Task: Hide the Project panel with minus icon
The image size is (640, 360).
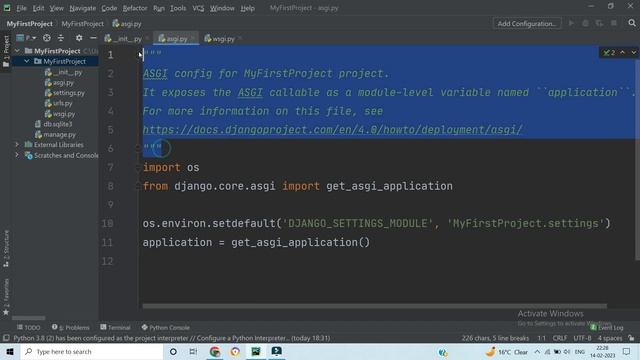Action: 93,38
